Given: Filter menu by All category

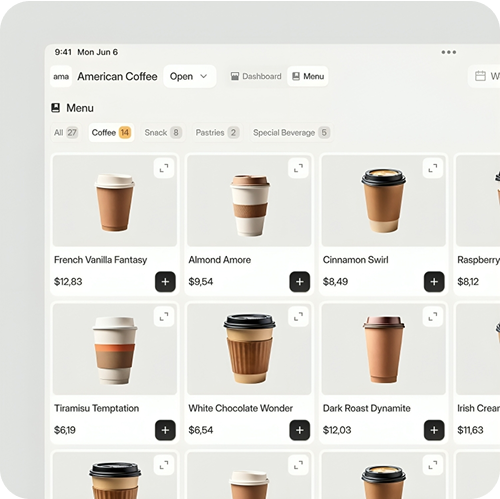Looking at the screenshot, I should [x=66, y=133].
